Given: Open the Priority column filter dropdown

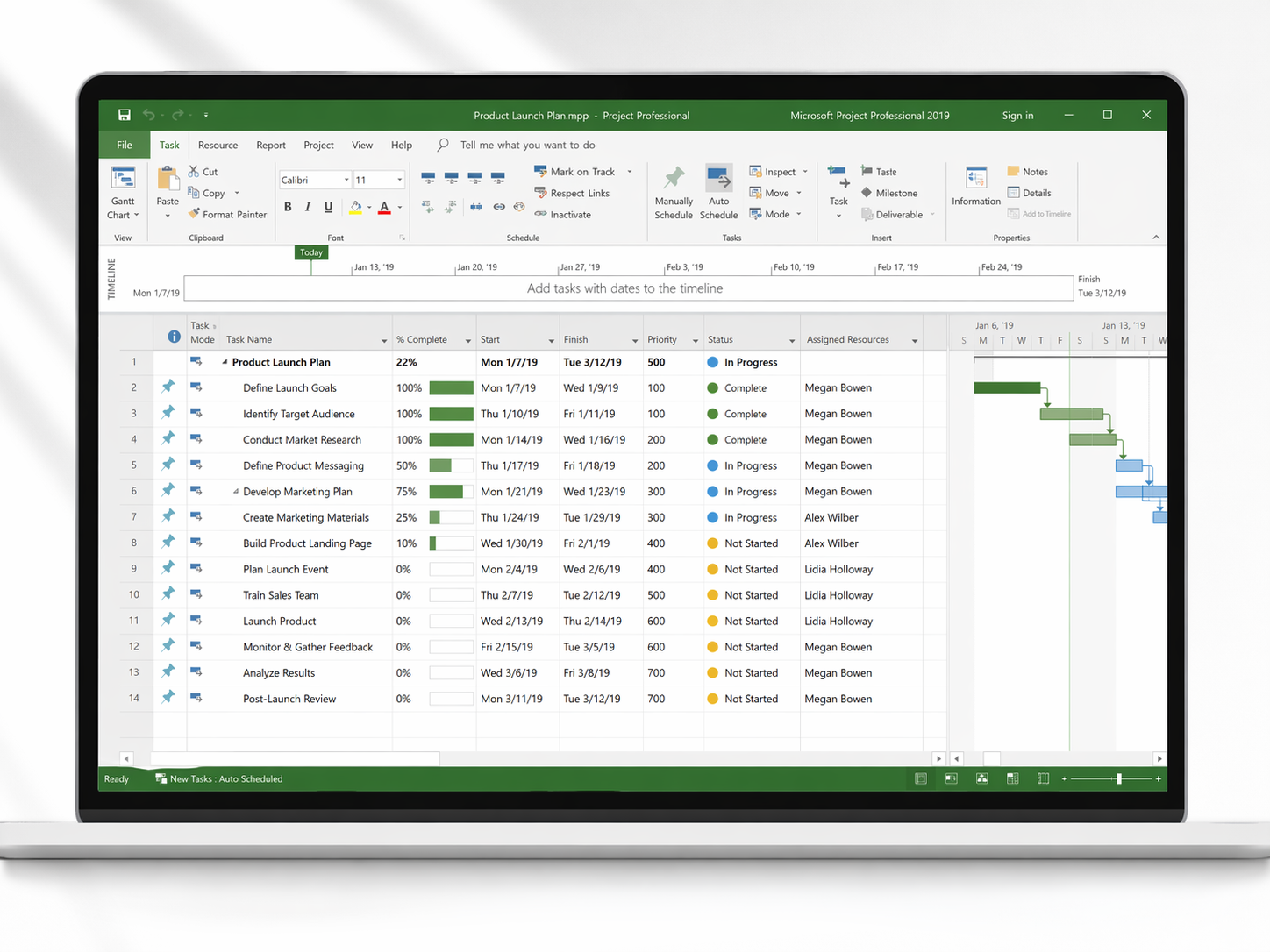Looking at the screenshot, I should point(696,340).
